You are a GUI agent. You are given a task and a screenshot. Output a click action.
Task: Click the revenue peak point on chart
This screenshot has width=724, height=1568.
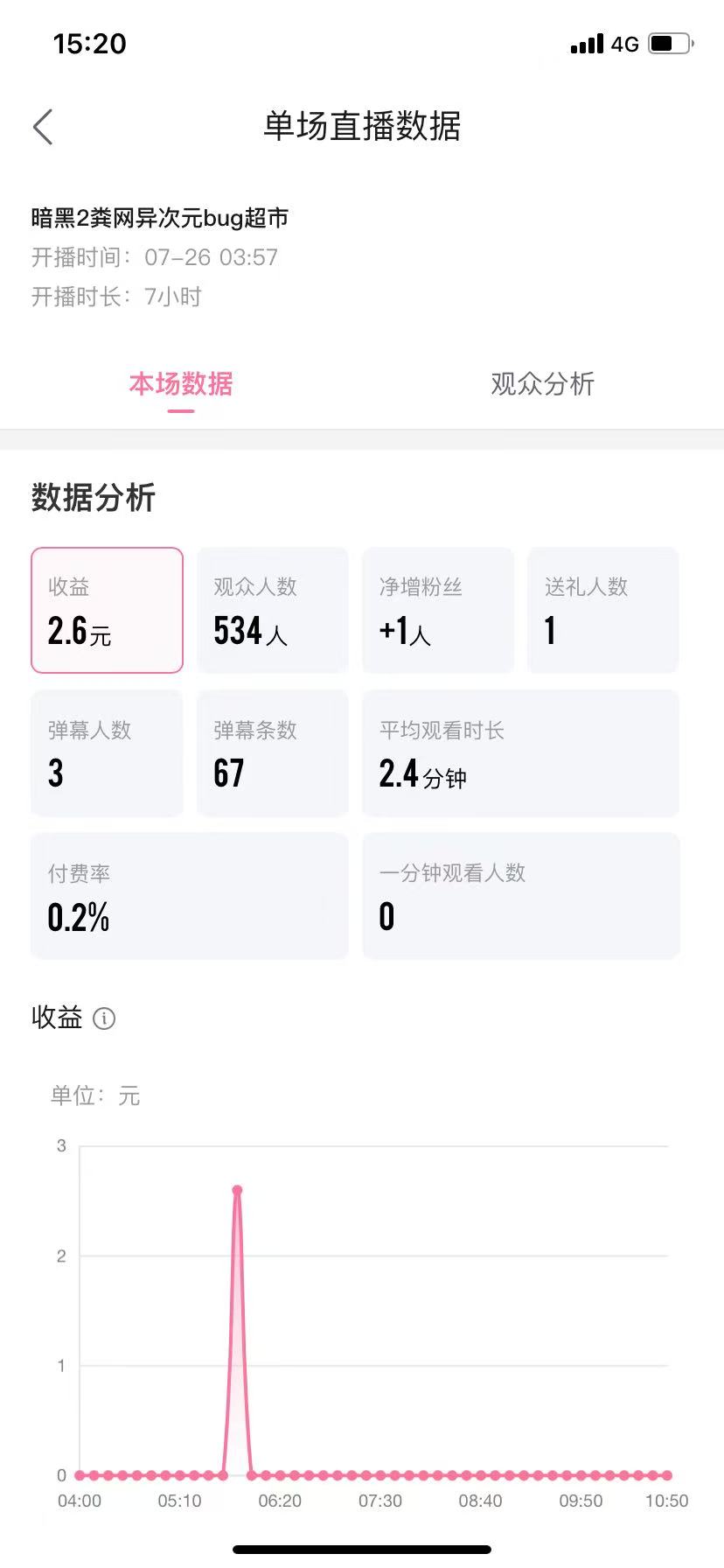tap(237, 1190)
